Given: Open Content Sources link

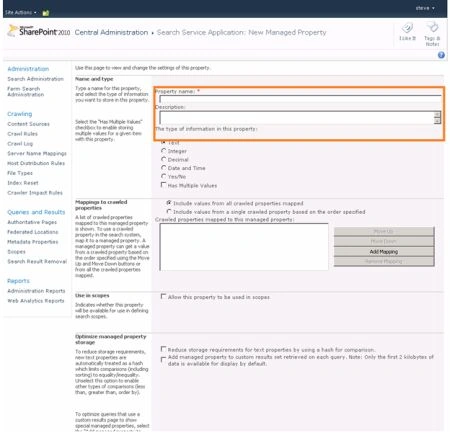Looking at the screenshot, I should (28, 124).
